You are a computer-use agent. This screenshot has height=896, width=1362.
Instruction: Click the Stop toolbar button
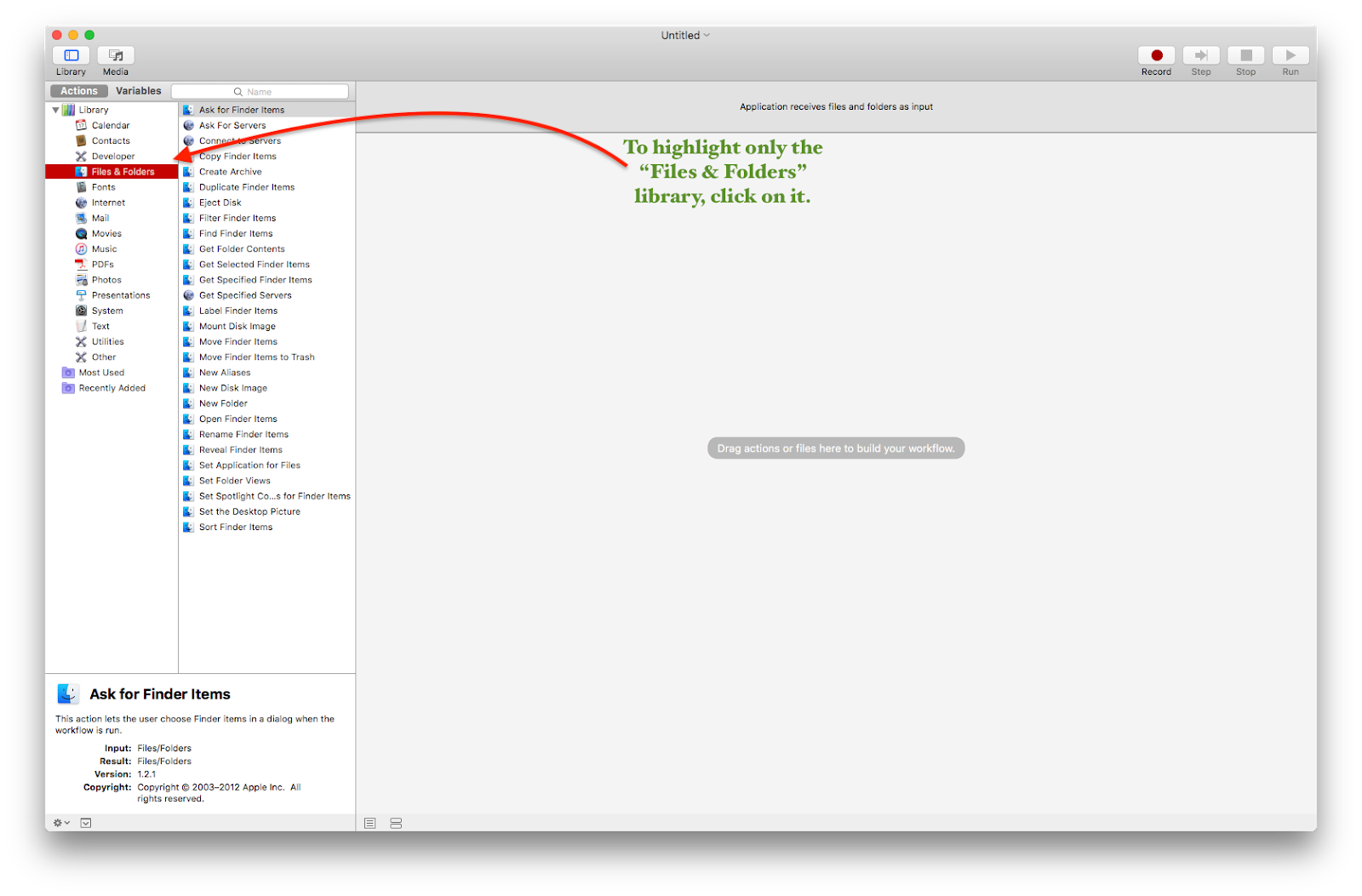click(x=1246, y=55)
